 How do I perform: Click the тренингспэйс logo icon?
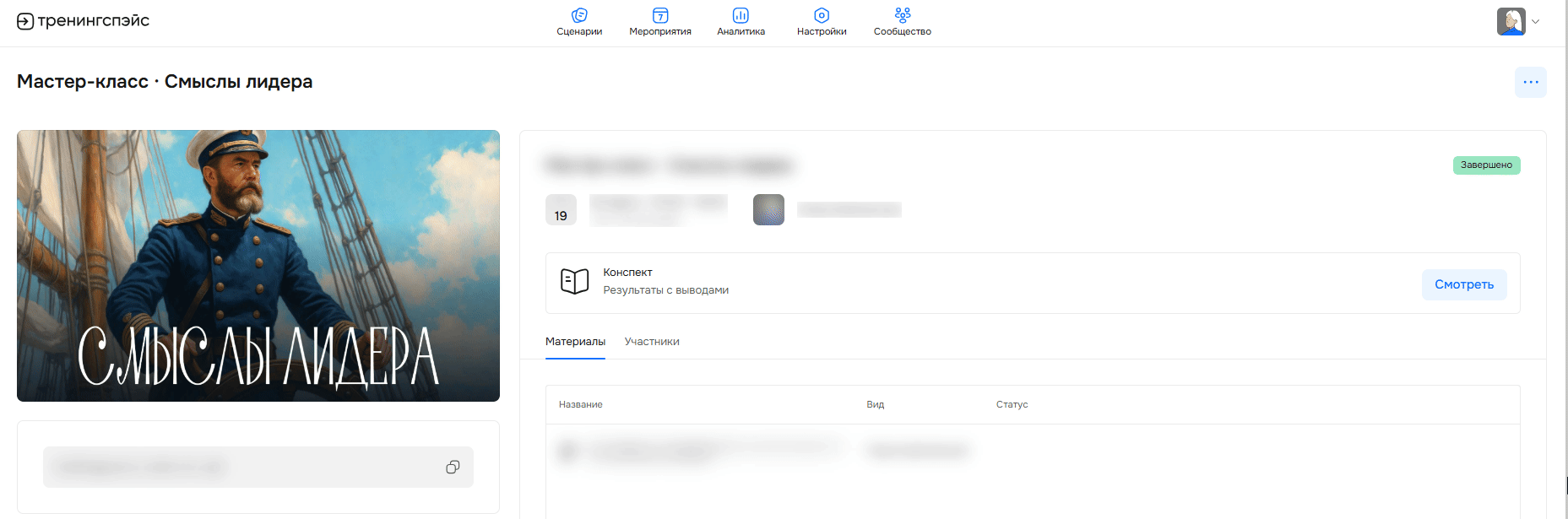[x=25, y=21]
